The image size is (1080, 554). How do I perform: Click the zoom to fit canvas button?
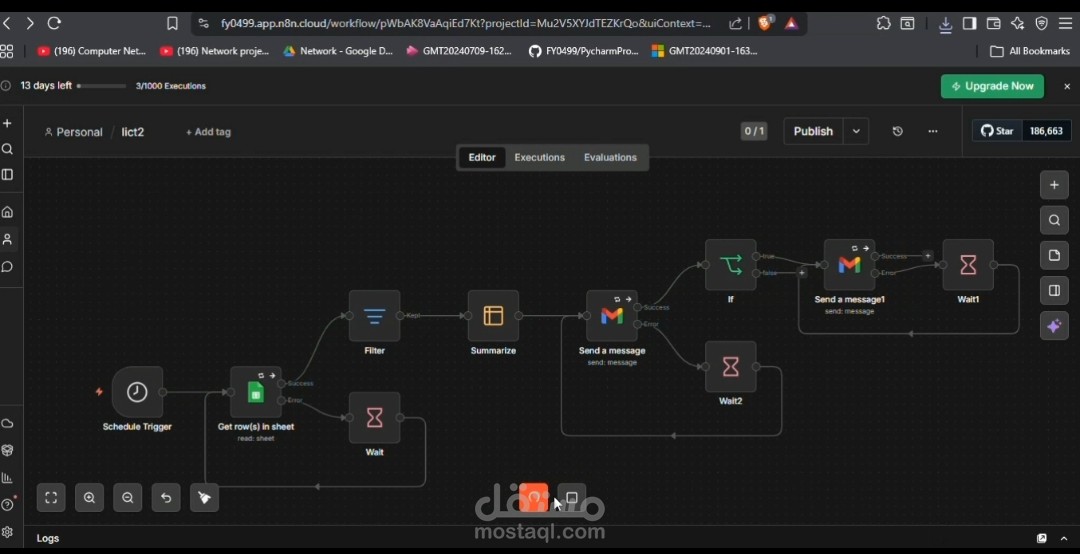coord(51,497)
